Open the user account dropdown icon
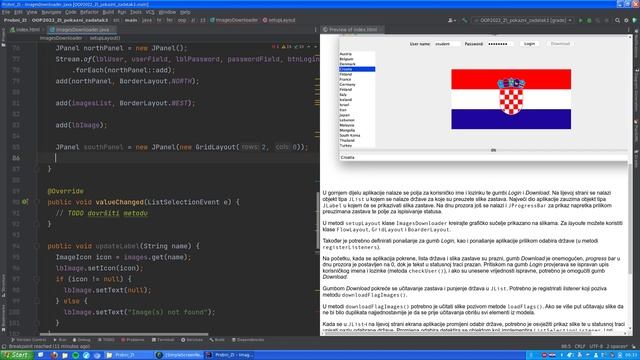Image resolution: width=640 pixels, height=360 pixels. (x=452, y=20)
